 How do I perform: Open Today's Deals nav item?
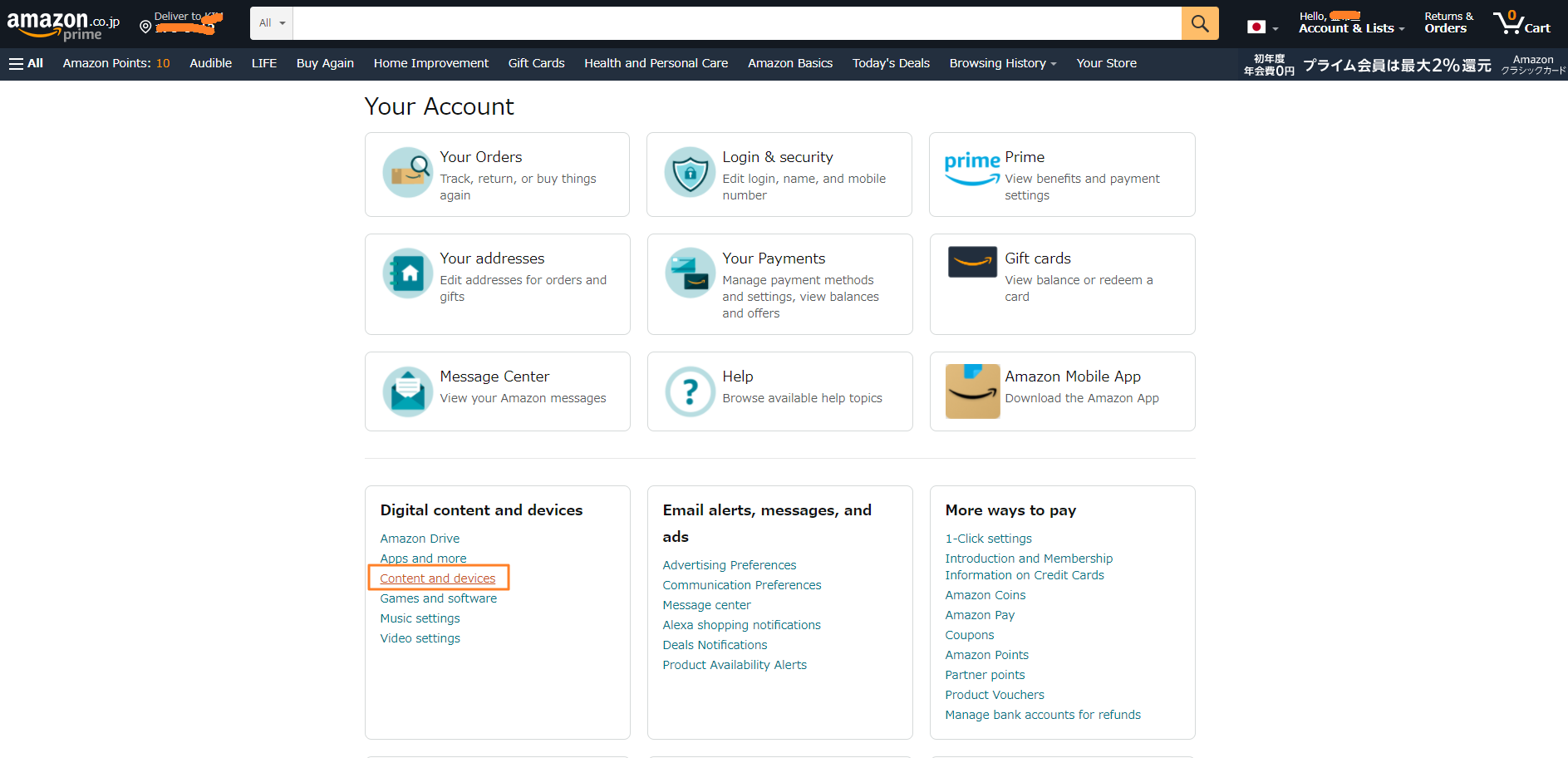point(891,63)
